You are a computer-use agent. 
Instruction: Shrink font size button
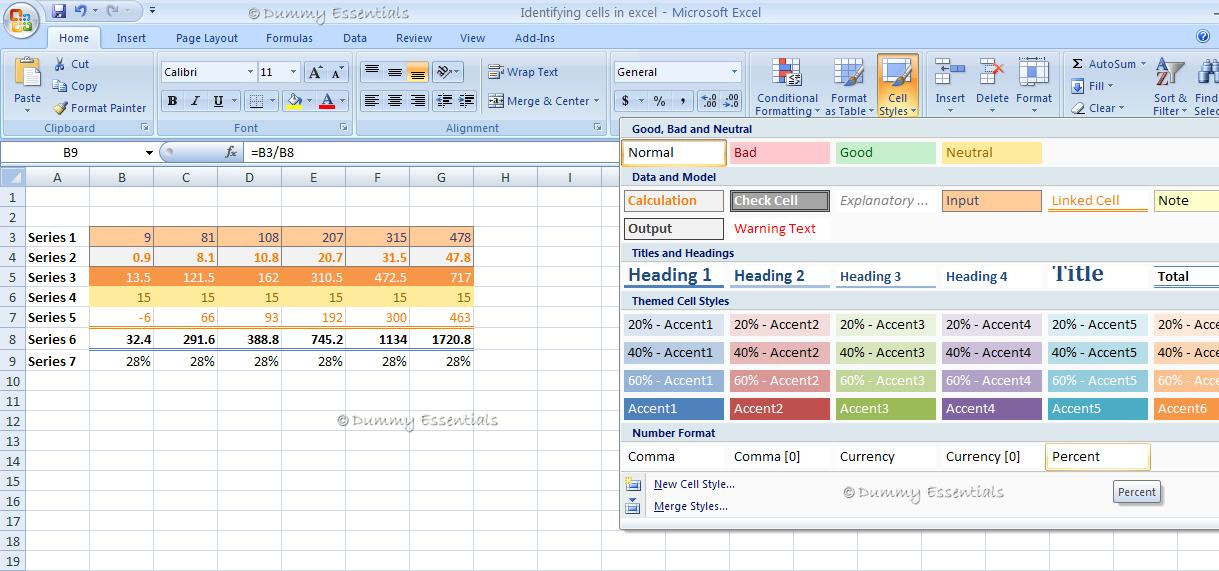337,72
